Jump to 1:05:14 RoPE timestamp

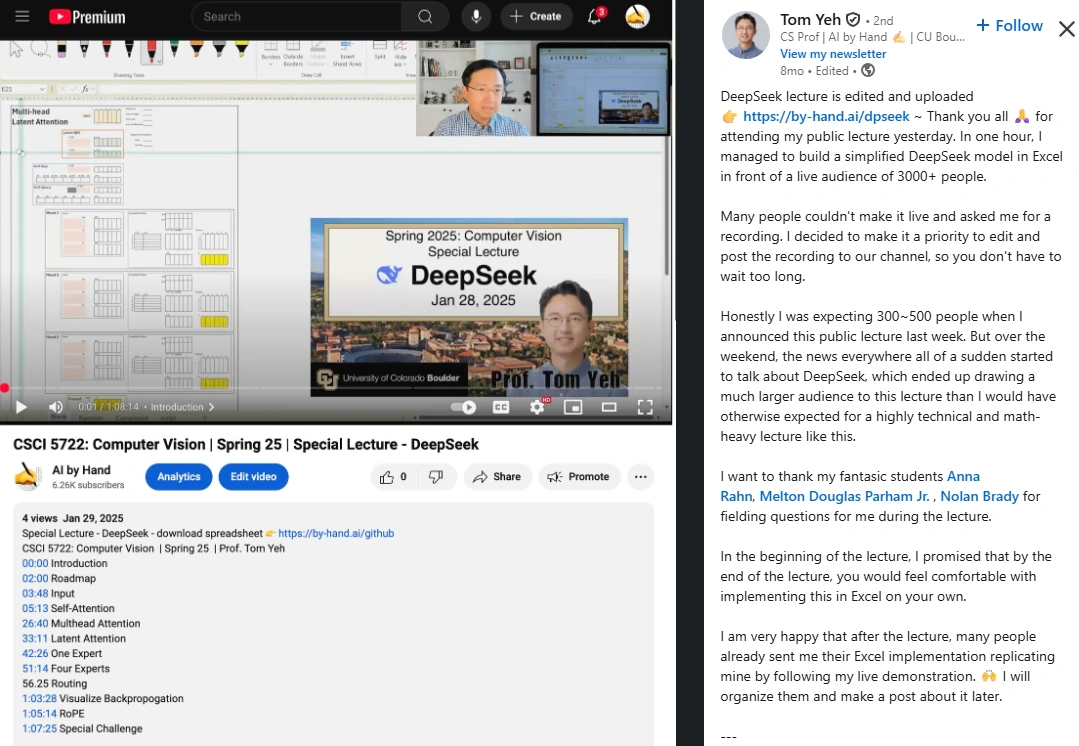point(39,714)
